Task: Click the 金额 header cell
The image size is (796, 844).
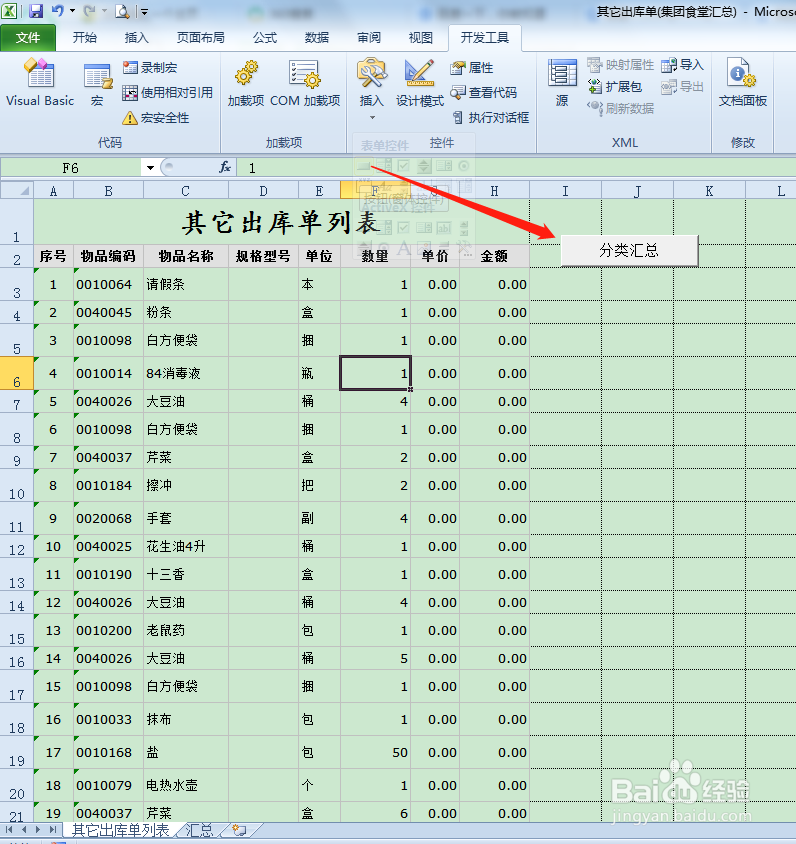Action: (494, 256)
